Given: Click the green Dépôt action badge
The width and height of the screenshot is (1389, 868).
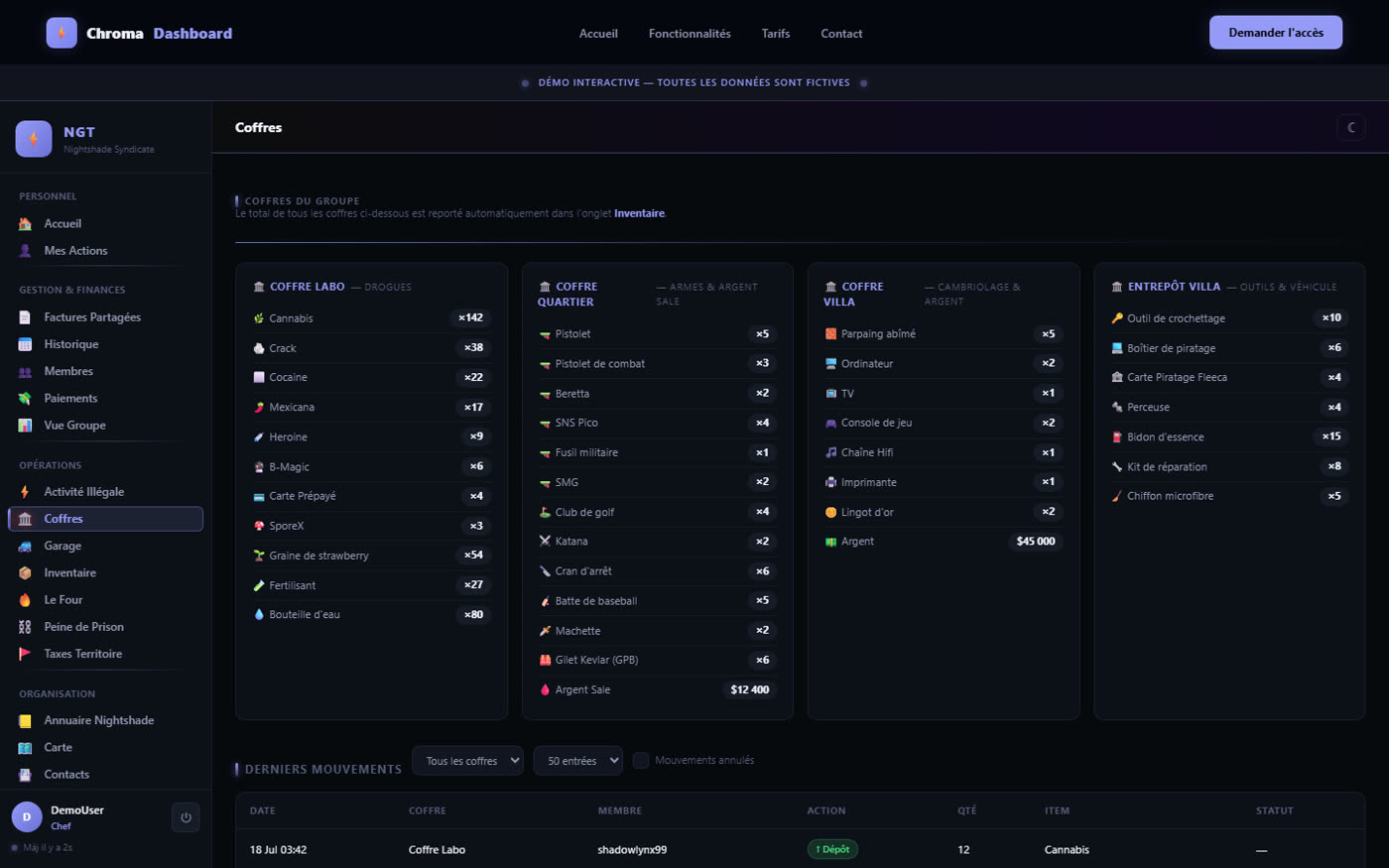Looking at the screenshot, I should click(832, 849).
